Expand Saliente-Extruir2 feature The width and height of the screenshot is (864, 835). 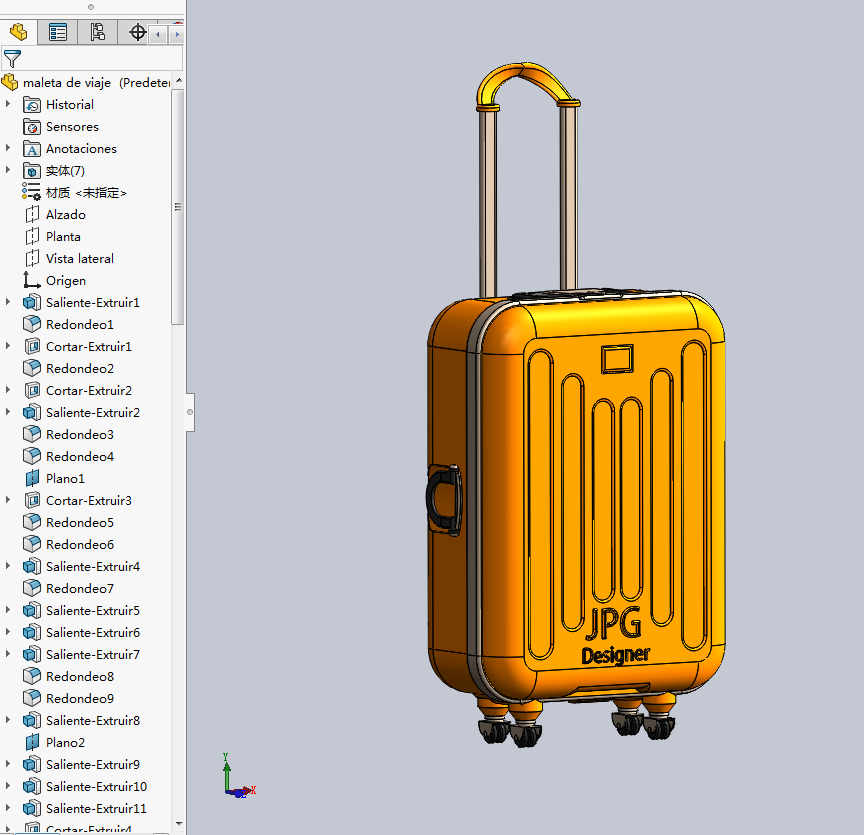8,412
